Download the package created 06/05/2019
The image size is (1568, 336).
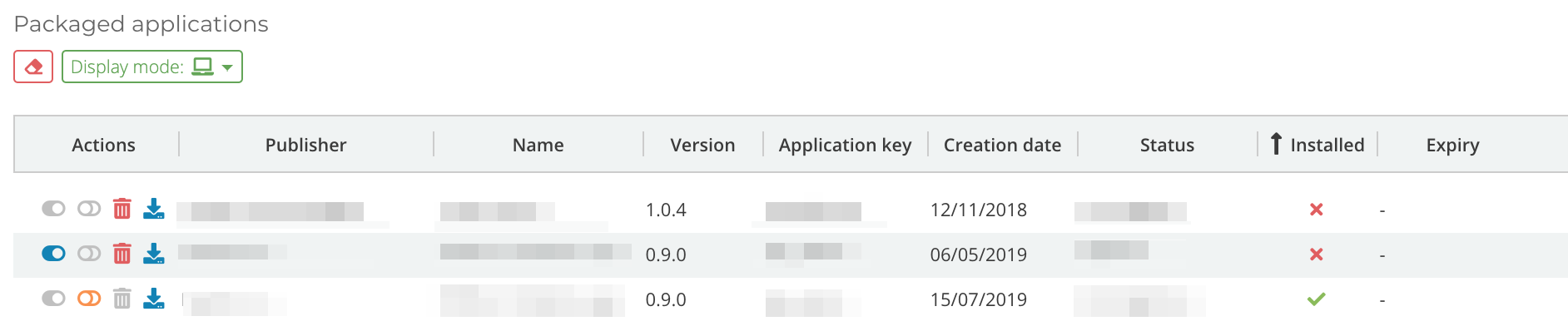(154, 254)
